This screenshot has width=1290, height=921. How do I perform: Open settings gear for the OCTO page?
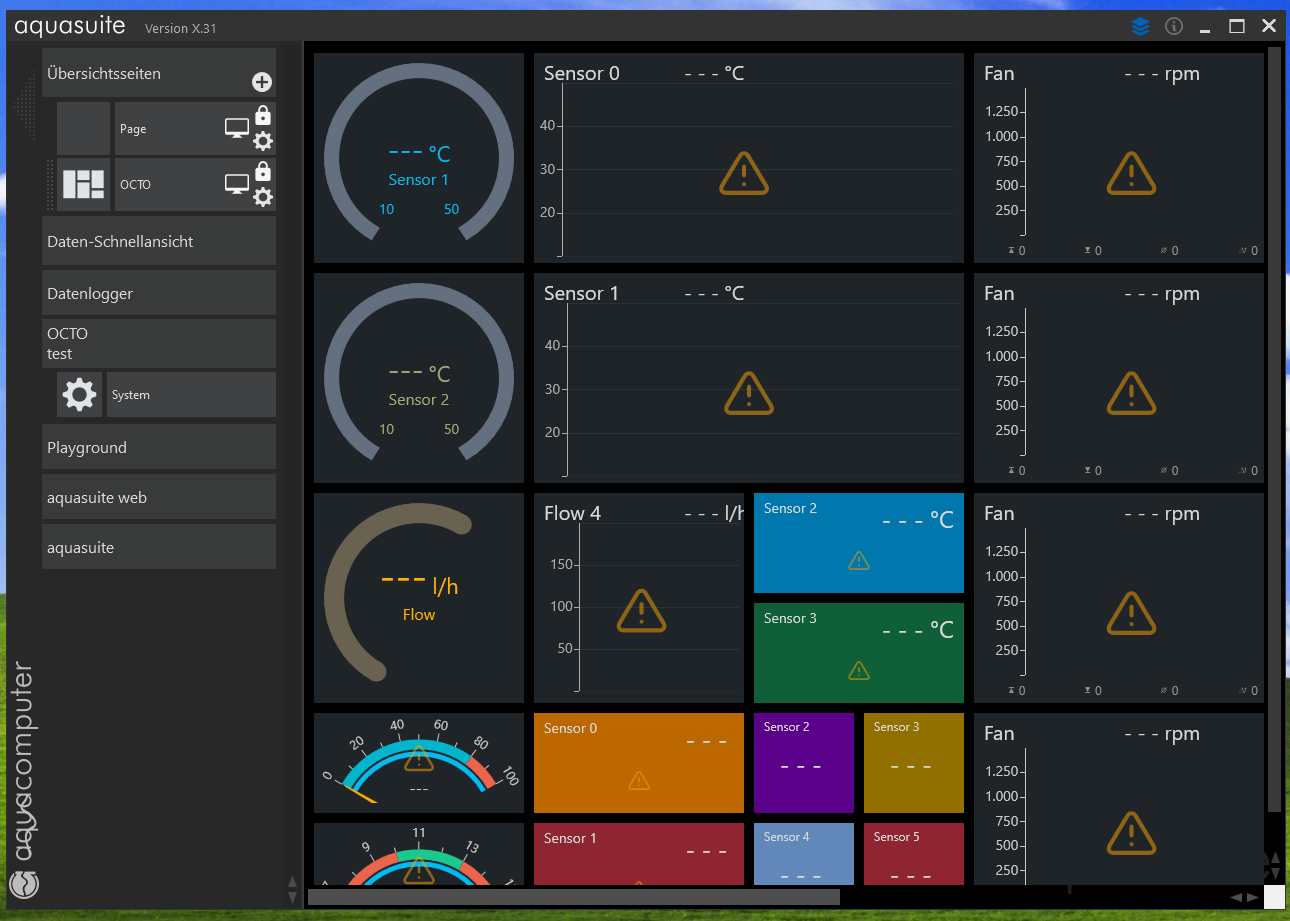pos(263,197)
